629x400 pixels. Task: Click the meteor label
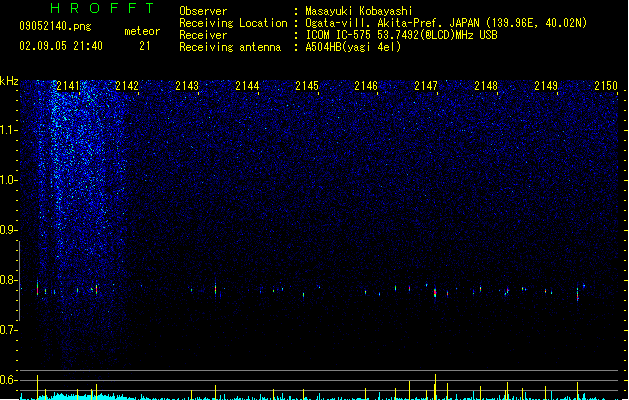[x=142, y=31]
